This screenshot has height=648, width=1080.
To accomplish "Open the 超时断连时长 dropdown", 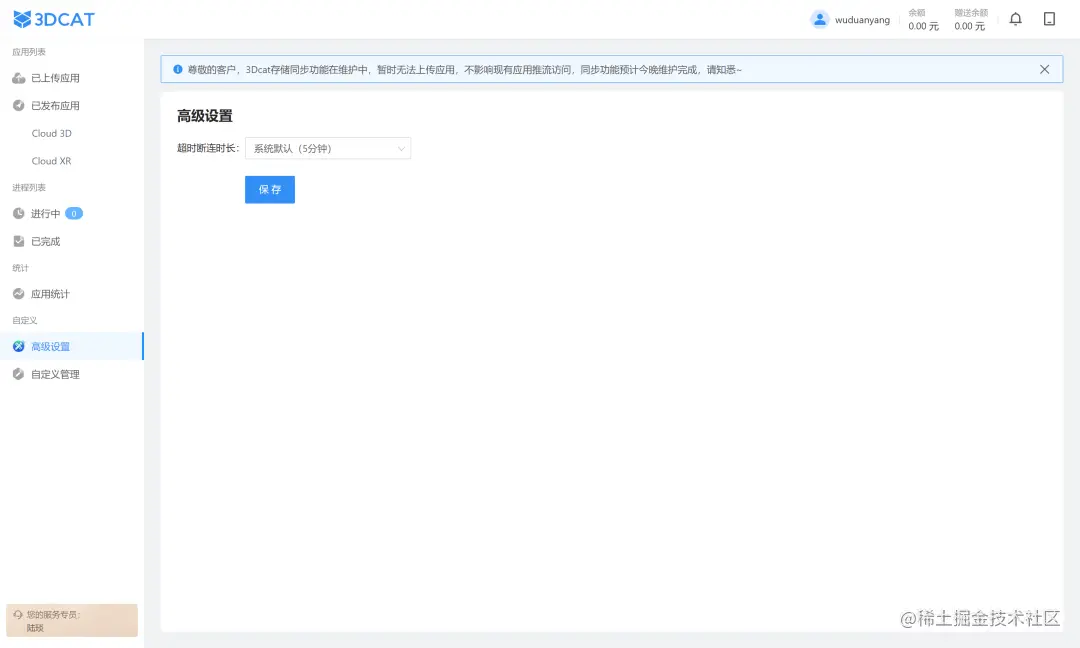I will (328, 148).
